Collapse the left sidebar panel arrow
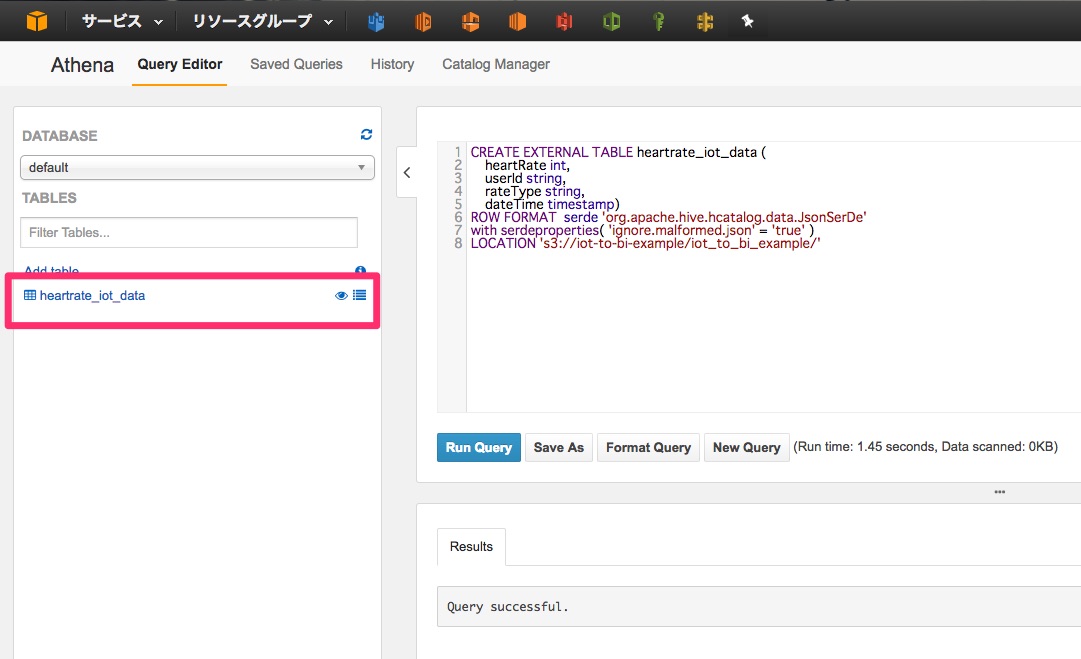 click(407, 172)
